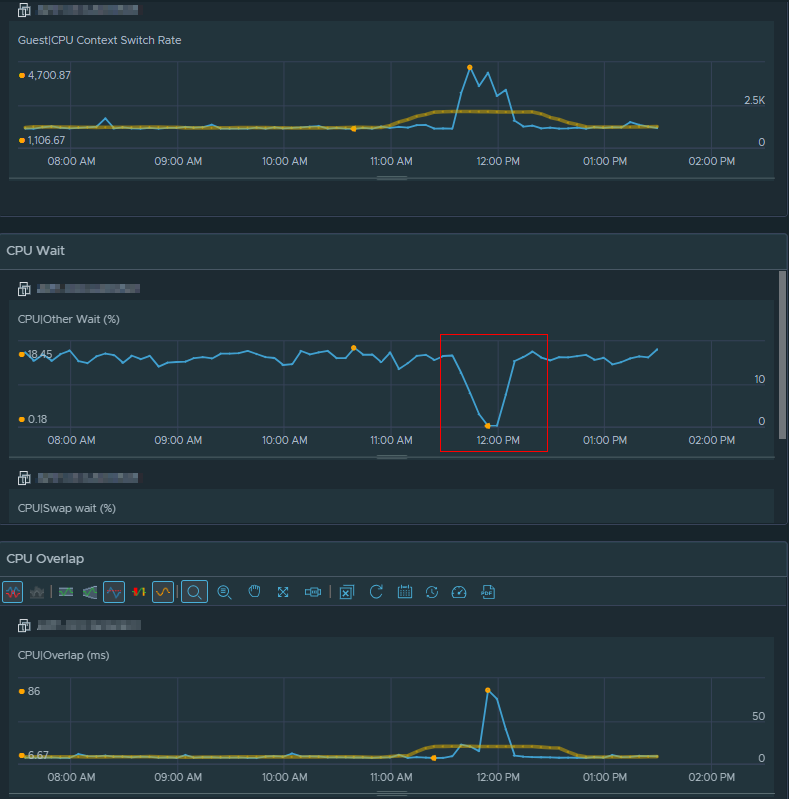
Task: Click the CPU Overlap panel title
Action: coord(45,558)
